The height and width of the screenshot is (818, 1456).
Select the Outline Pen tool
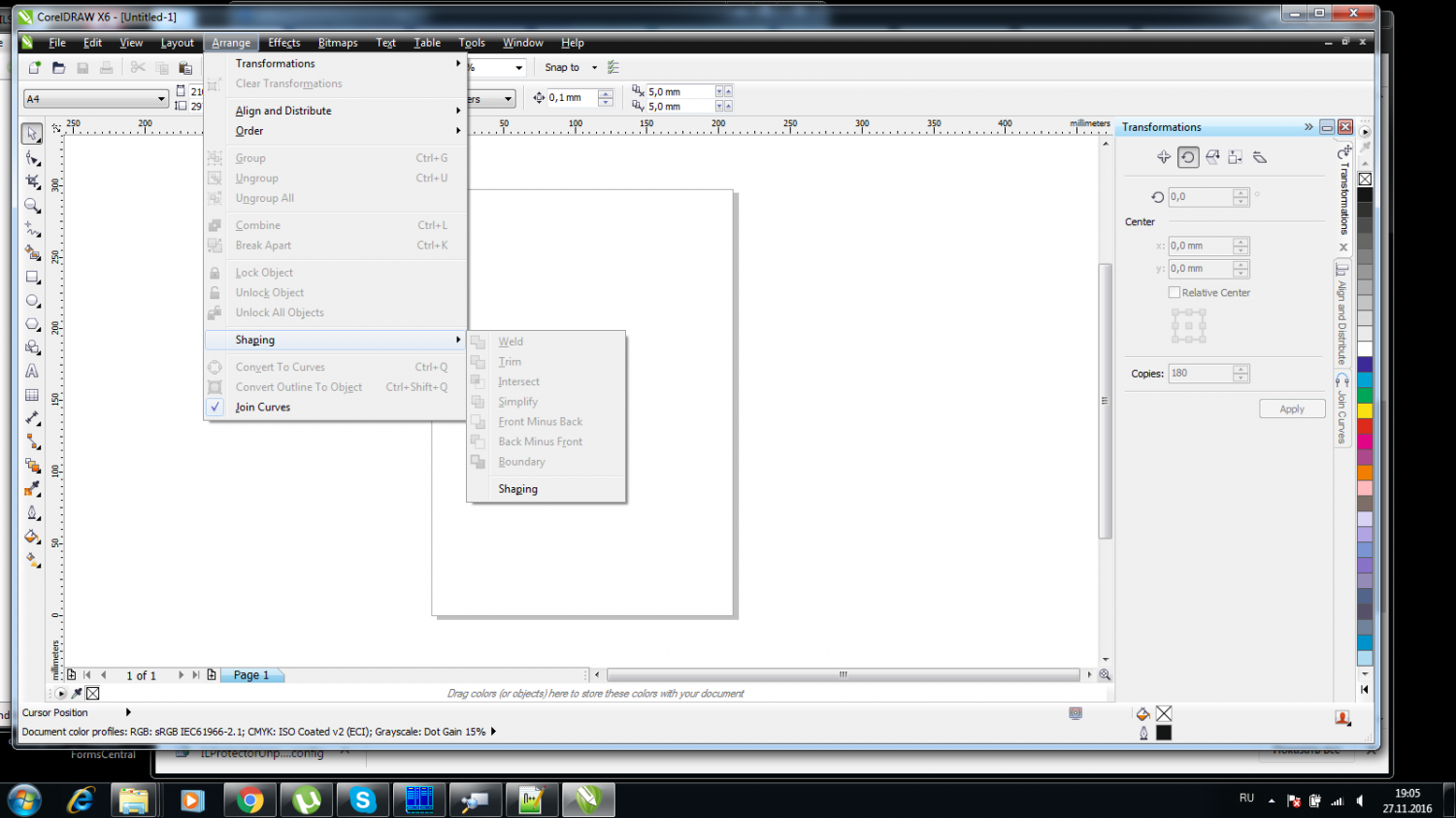pos(32,513)
